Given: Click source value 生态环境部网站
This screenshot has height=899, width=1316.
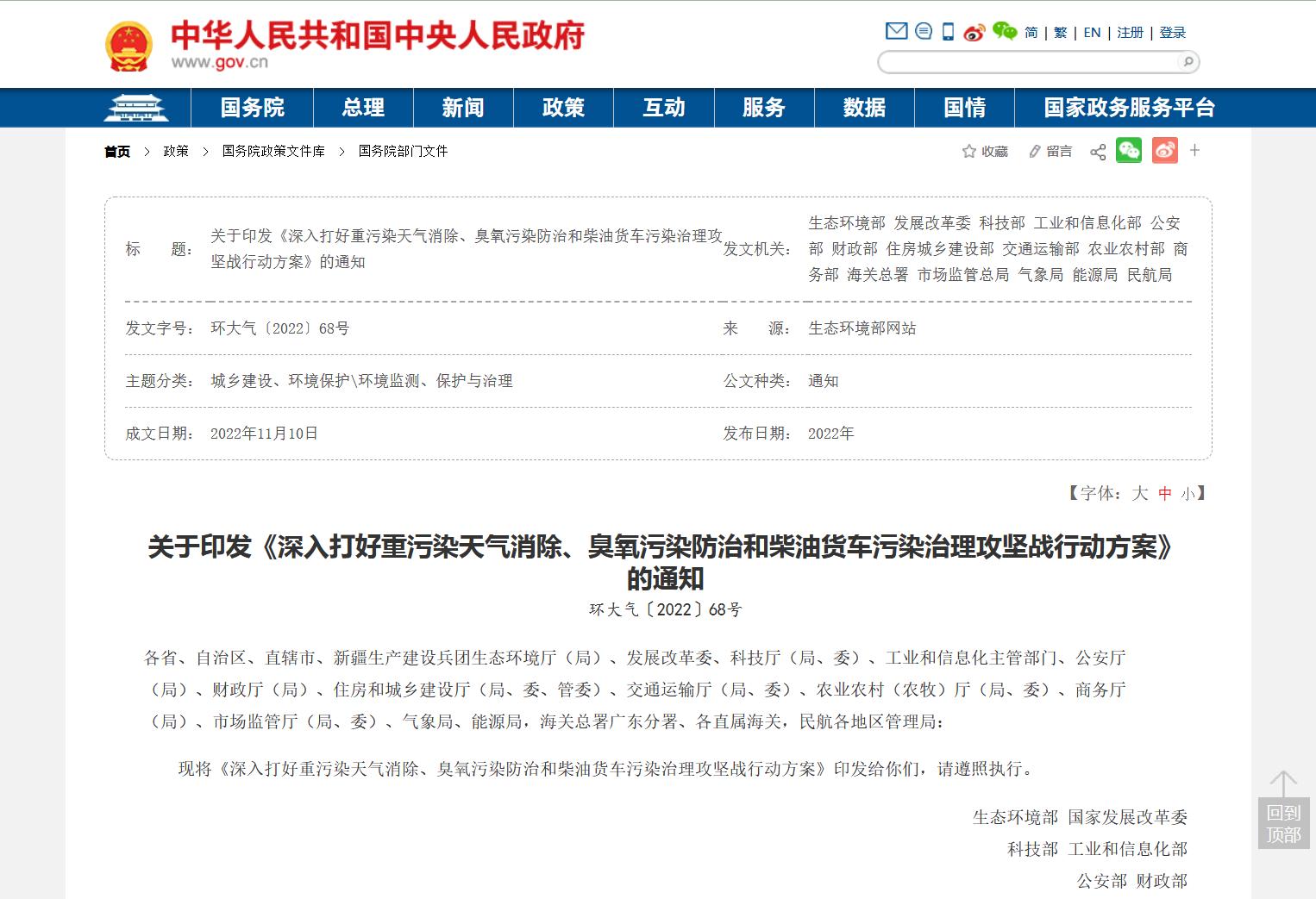Looking at the screenshot, I should pyautogui.click(x=862, y=328).
